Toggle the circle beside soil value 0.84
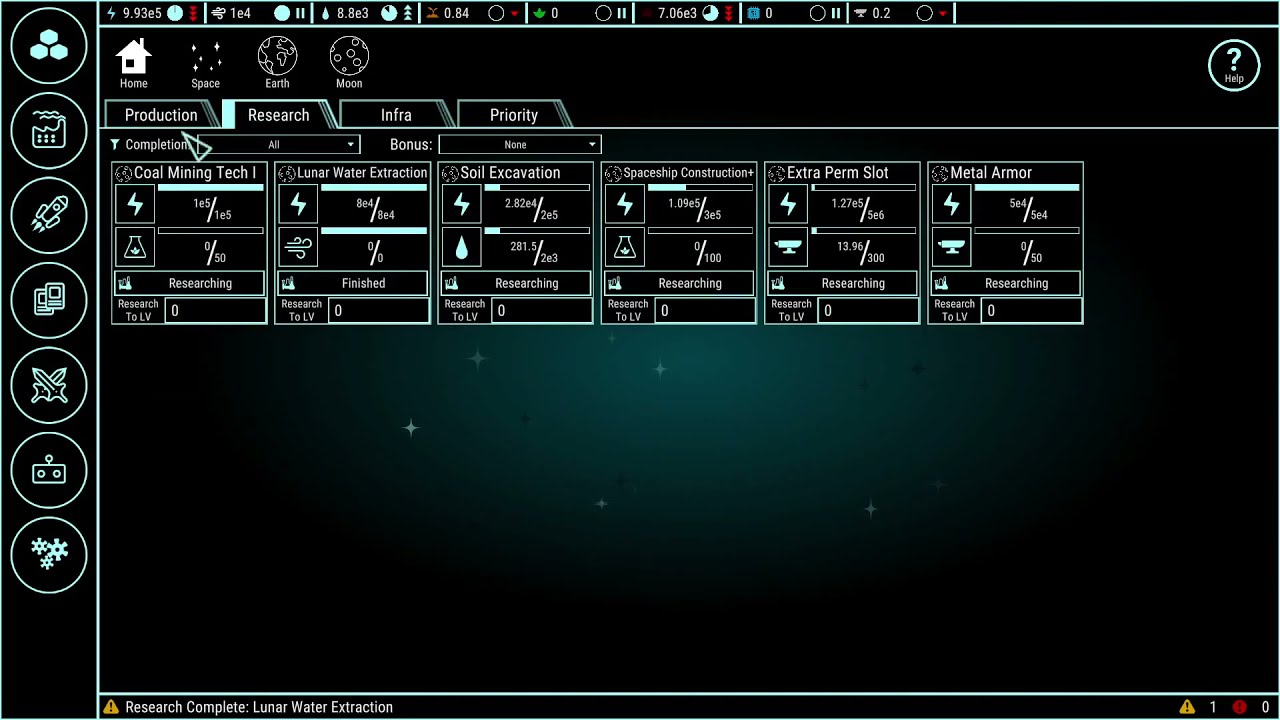Image resolution: width=1280 pixels, height=720 pixels. click(496, 13)
